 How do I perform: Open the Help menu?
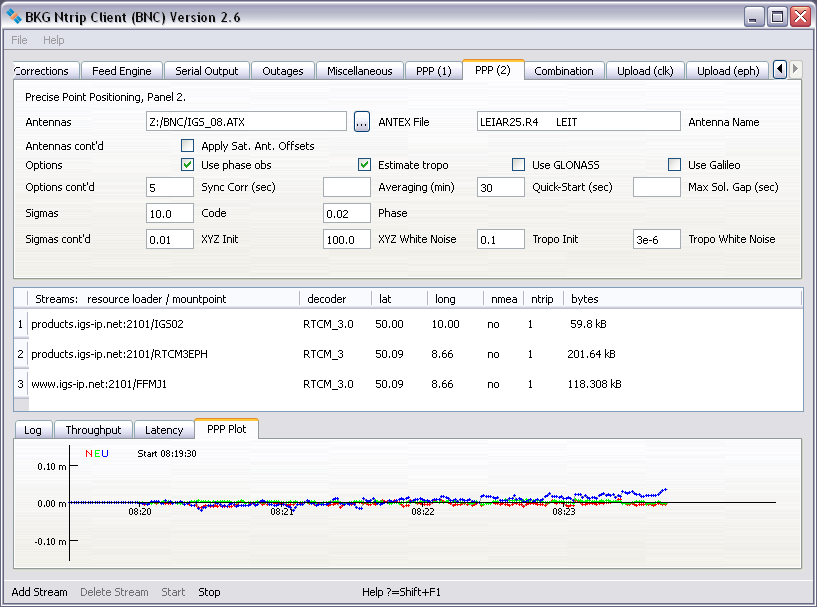[x=53, y=40]
